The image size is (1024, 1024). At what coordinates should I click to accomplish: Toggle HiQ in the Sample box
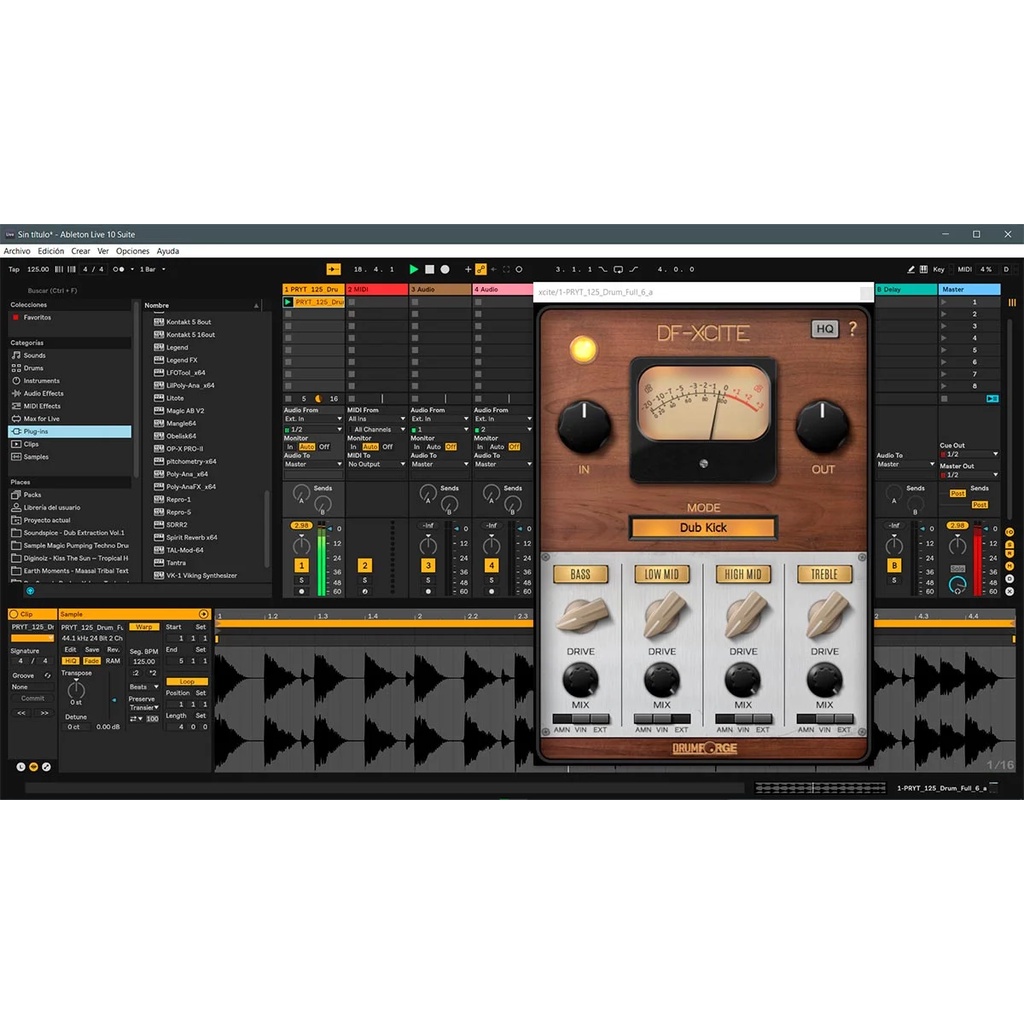[x=70, y=661]
